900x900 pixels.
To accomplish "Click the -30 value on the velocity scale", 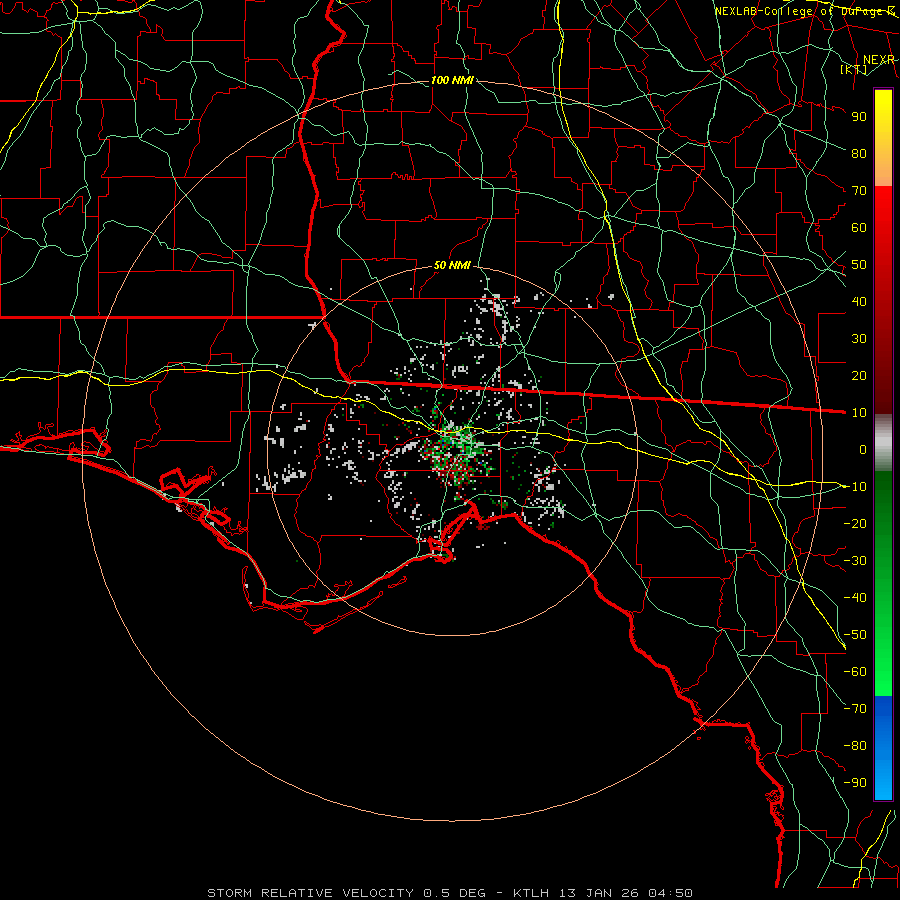I will 855,561.
